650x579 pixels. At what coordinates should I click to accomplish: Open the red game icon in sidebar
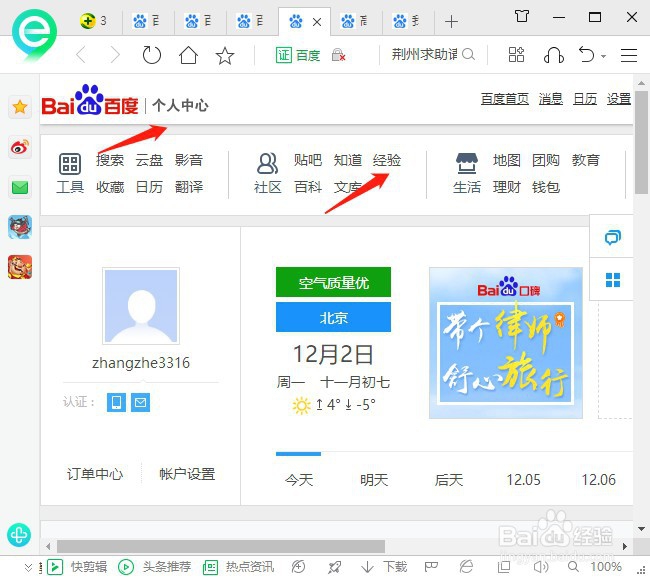[x=19, y=267]
